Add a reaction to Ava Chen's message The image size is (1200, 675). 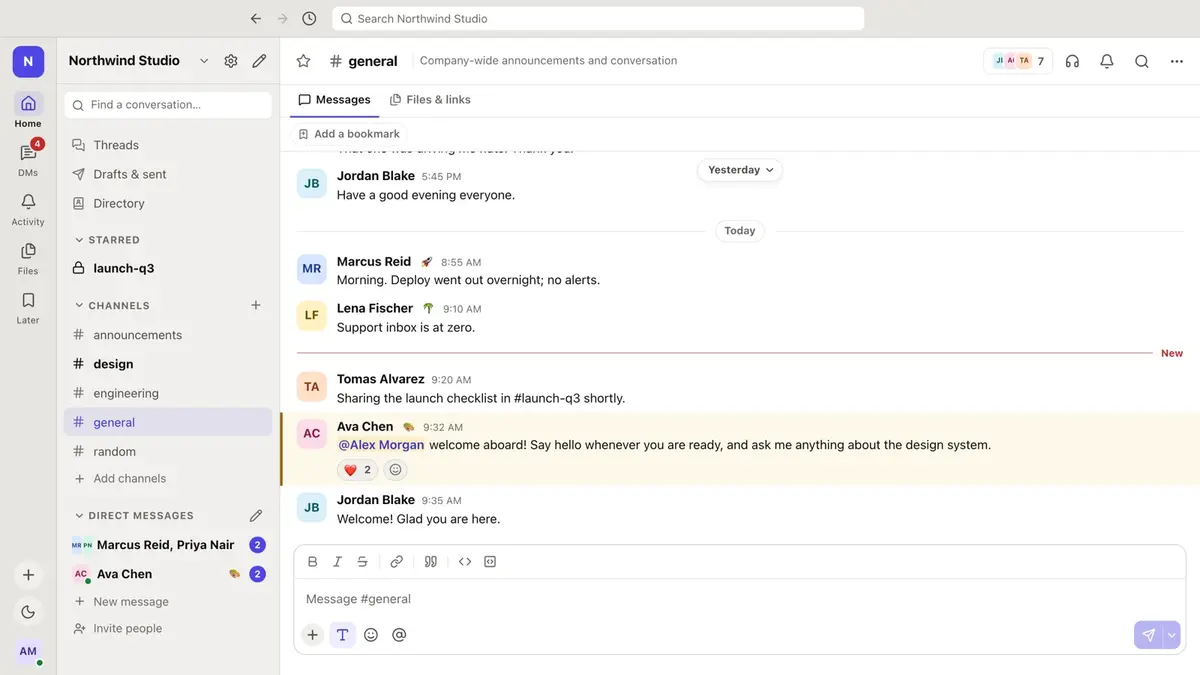pyautogui.click(x=395, y=470)
